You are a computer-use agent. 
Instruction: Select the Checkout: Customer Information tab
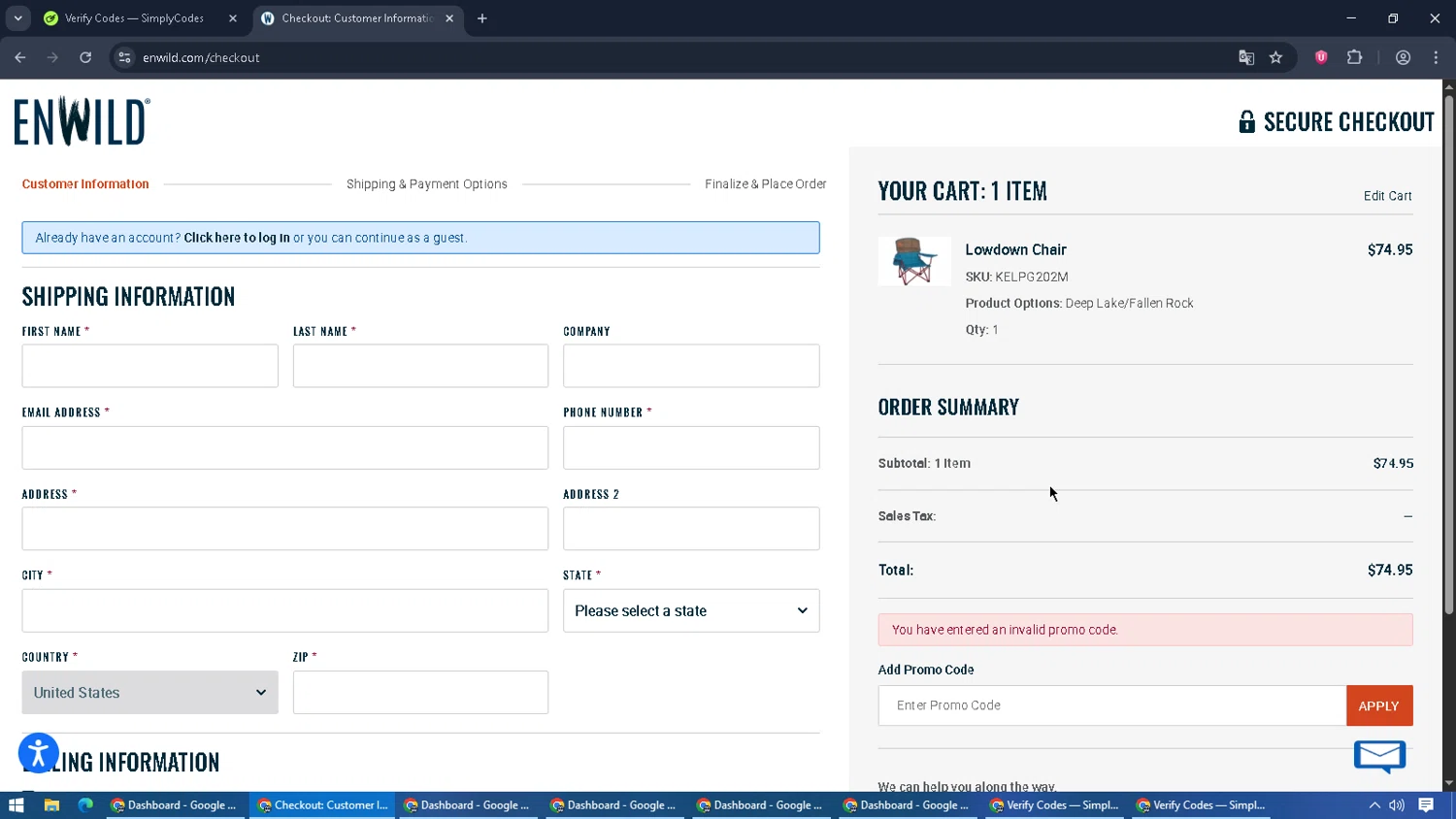point(357,18)
